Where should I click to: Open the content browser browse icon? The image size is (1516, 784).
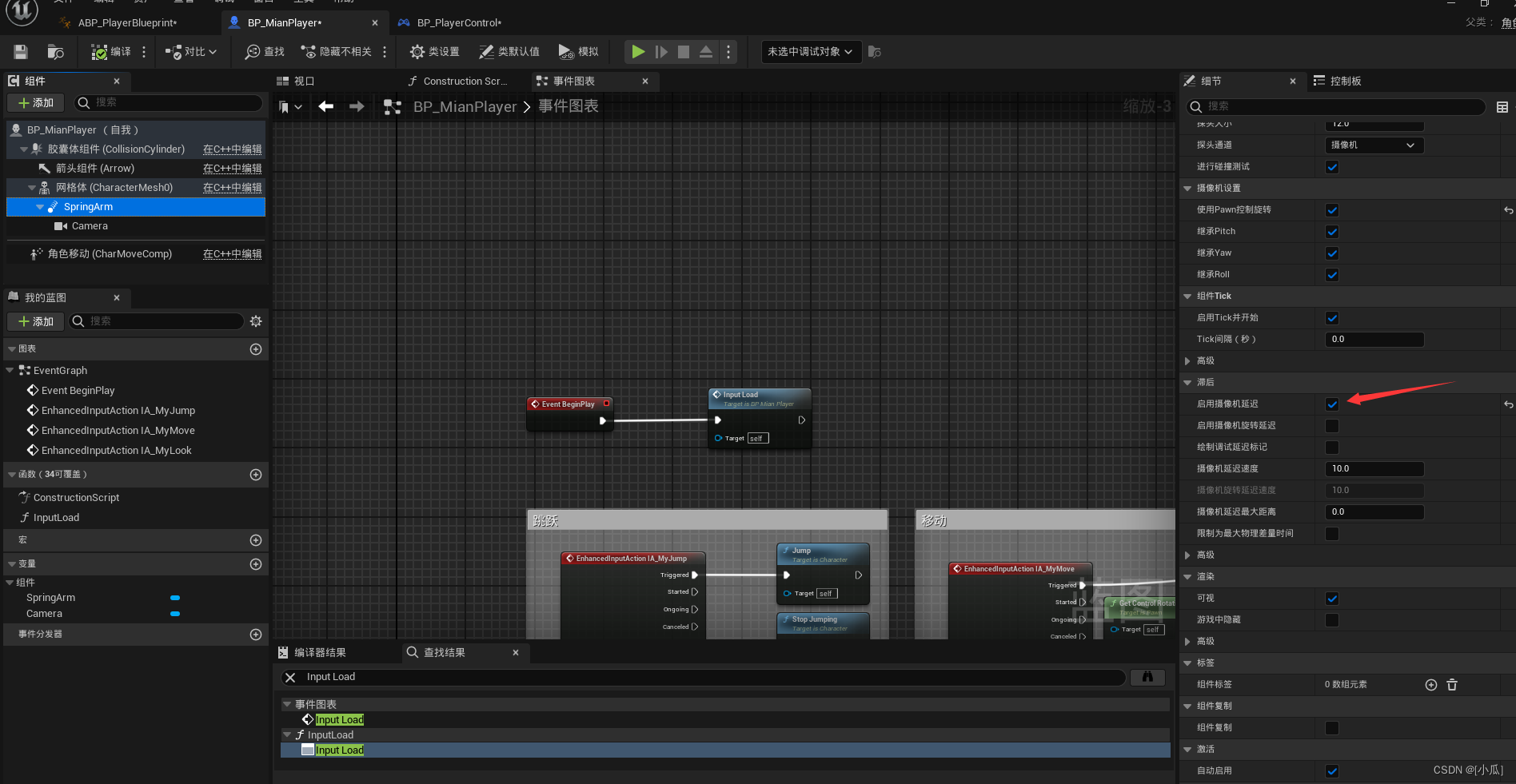[x=55, y=52]
